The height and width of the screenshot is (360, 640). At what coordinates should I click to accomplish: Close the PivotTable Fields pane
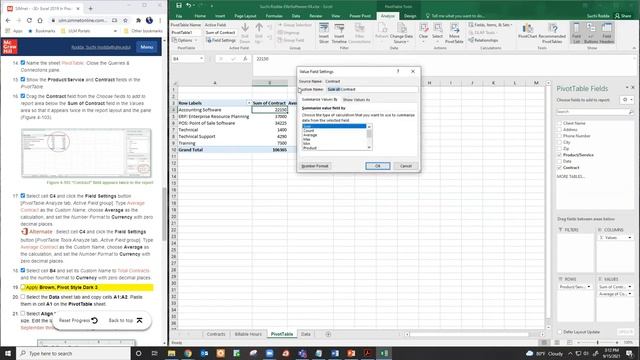point(633,88)
